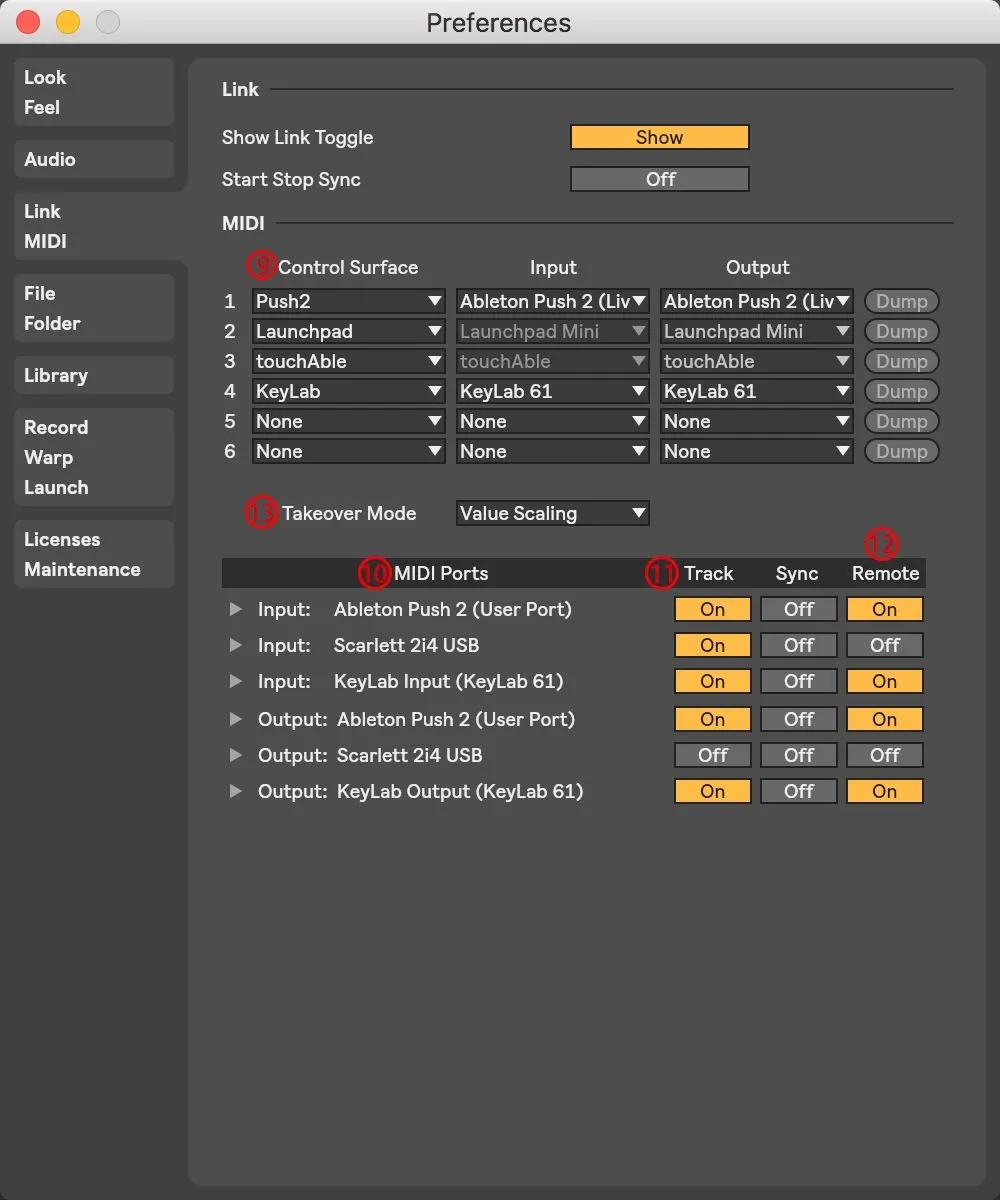Open the Licenses Maintenance tab

point(94,554)
